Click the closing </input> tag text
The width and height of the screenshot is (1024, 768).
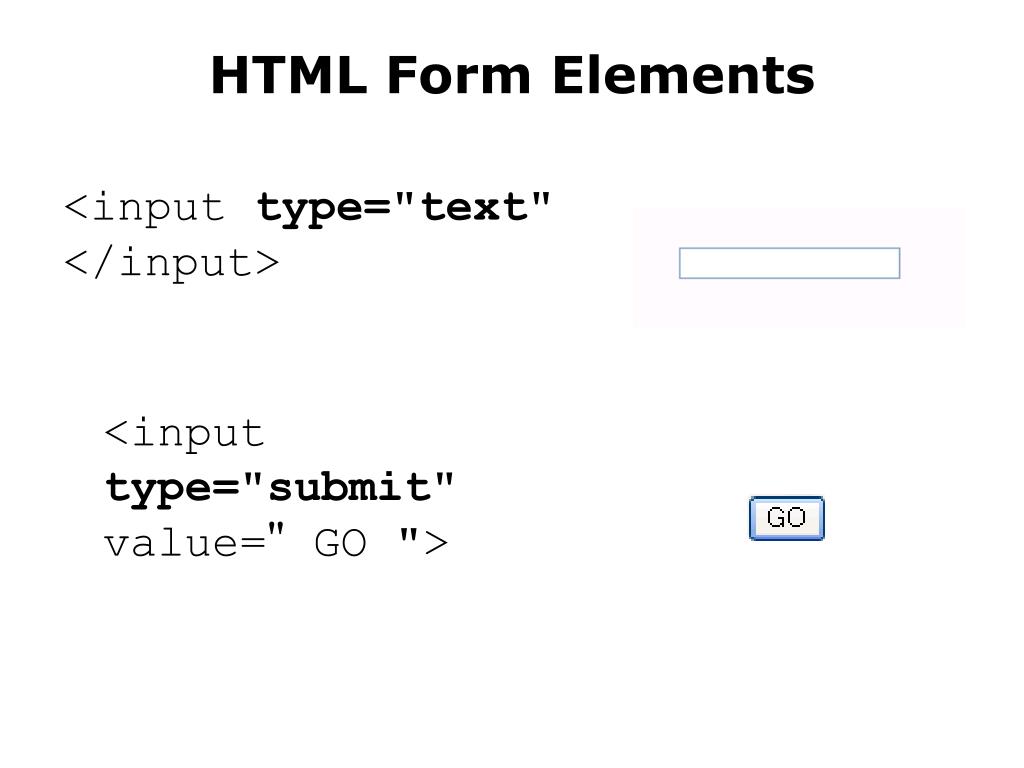[x=172, y=263]
